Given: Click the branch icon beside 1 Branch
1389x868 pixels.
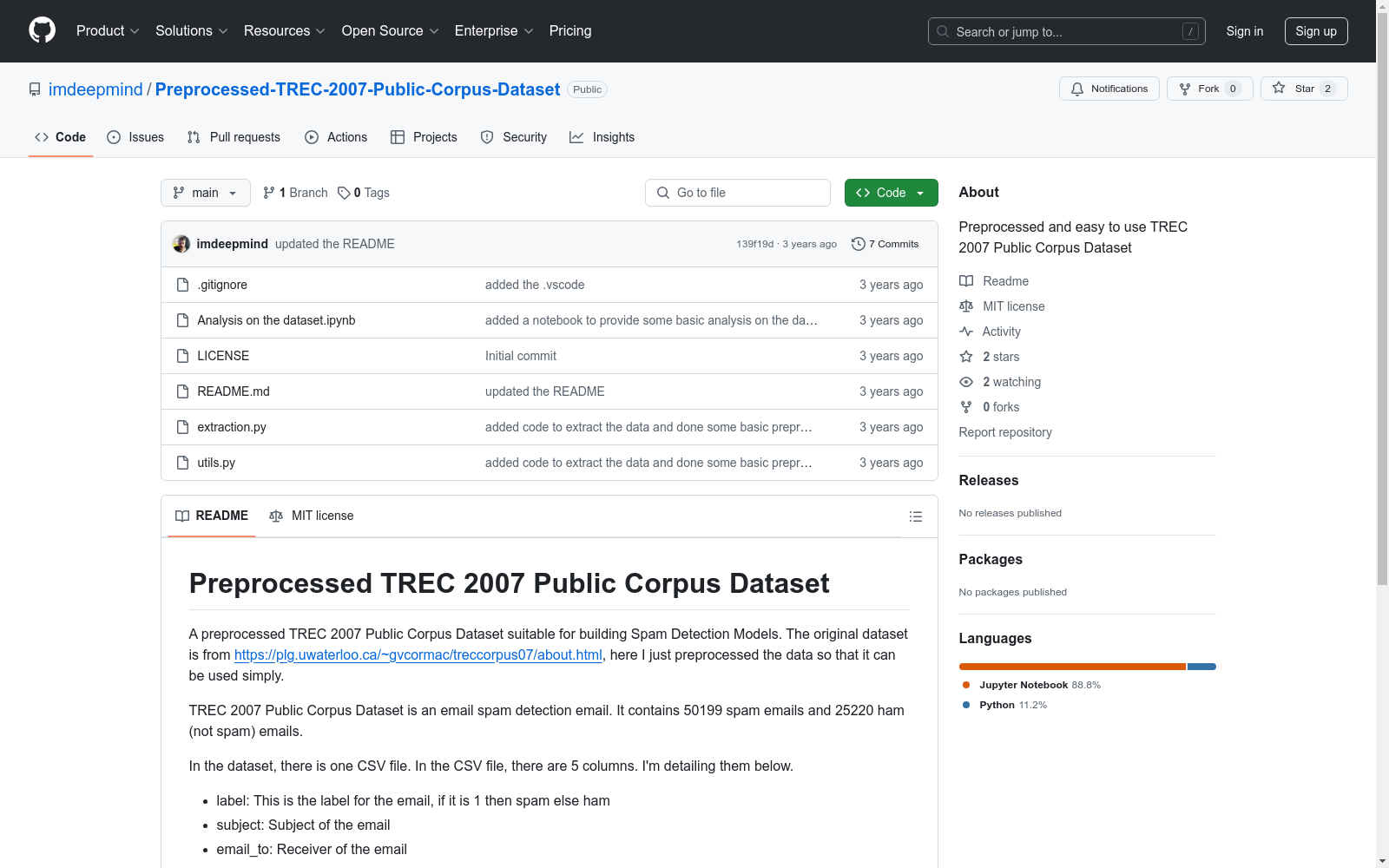Looking at the screenshot, I should point(269,193).
